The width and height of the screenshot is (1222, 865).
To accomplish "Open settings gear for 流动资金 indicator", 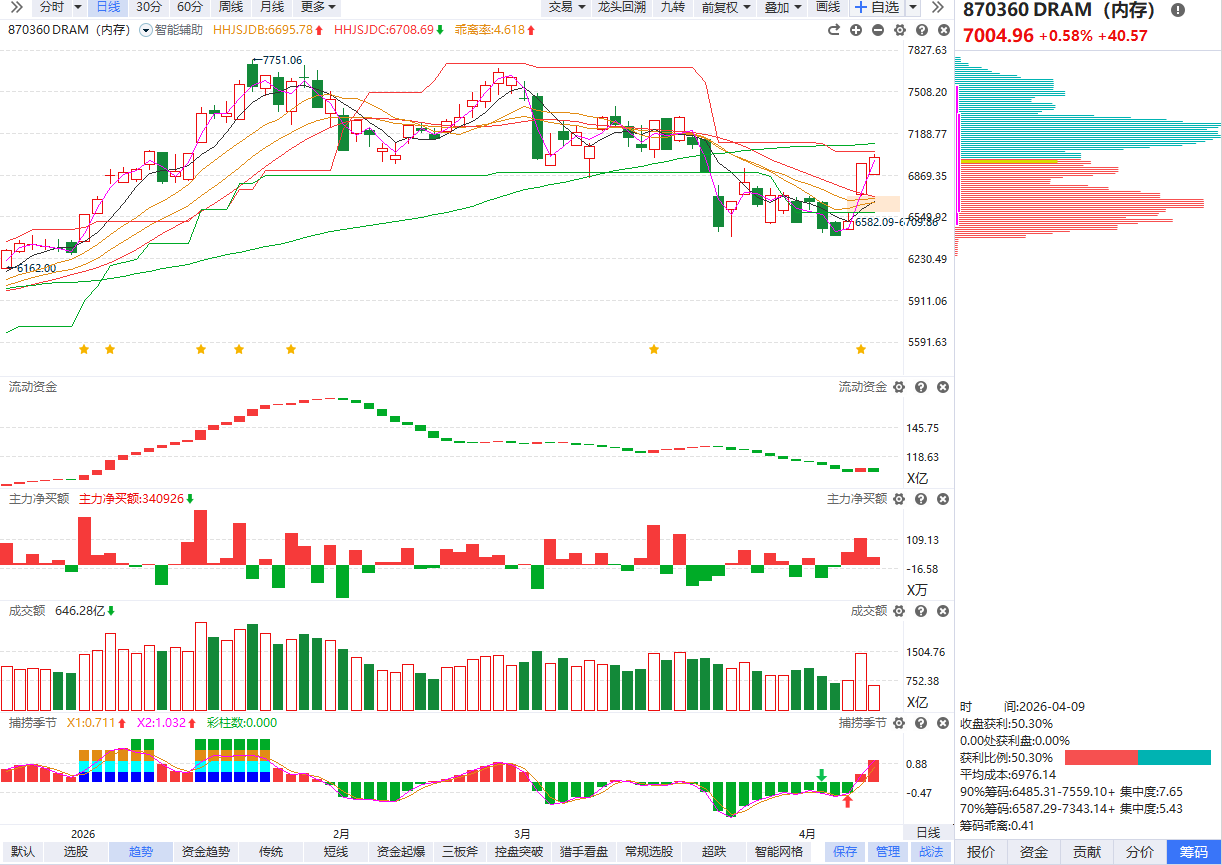I will point(898,387).
